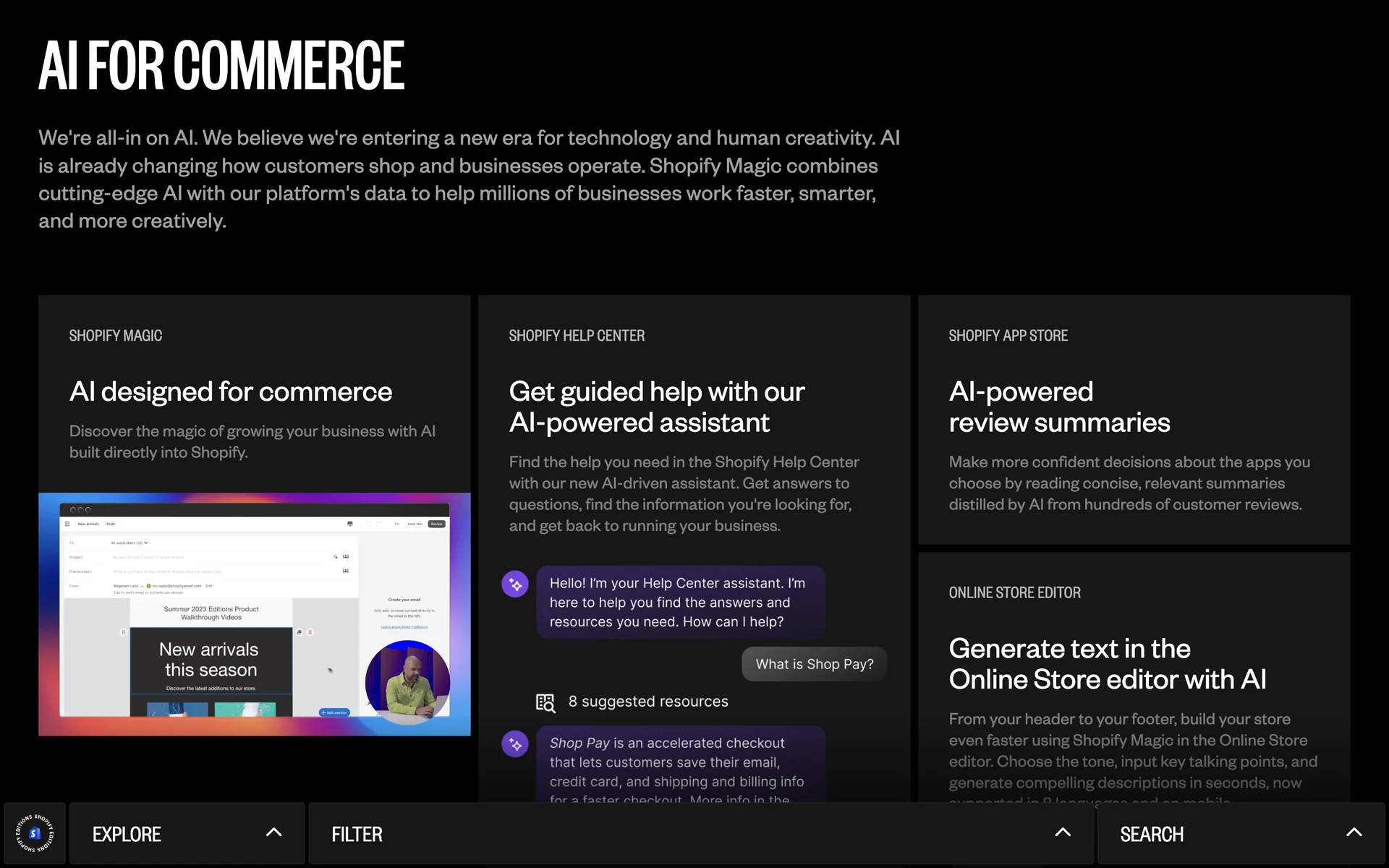
Task: Click the Shopify Editions logo badge
Action: pyautogui.click(x=35, y=833)
